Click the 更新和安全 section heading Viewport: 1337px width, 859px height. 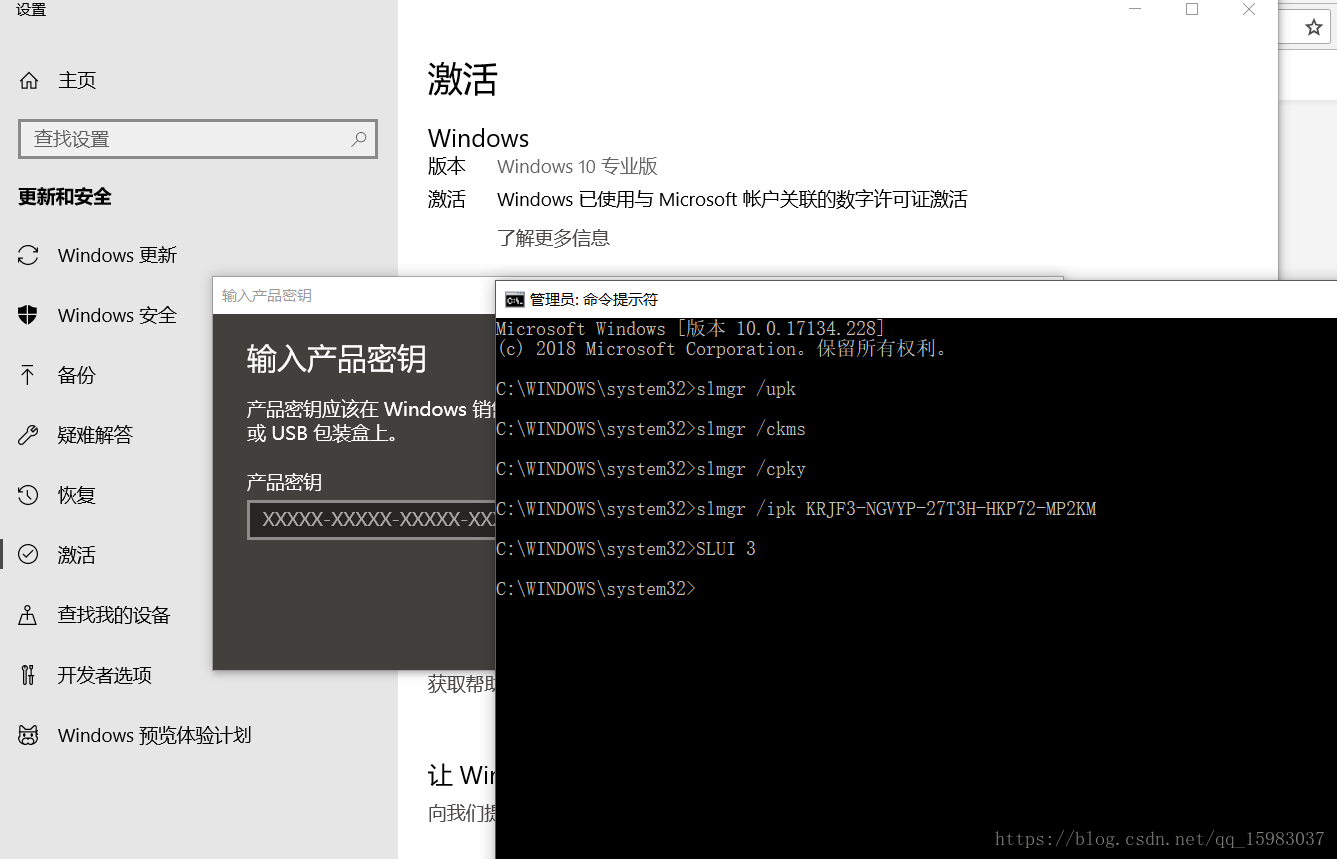[65, 197]
